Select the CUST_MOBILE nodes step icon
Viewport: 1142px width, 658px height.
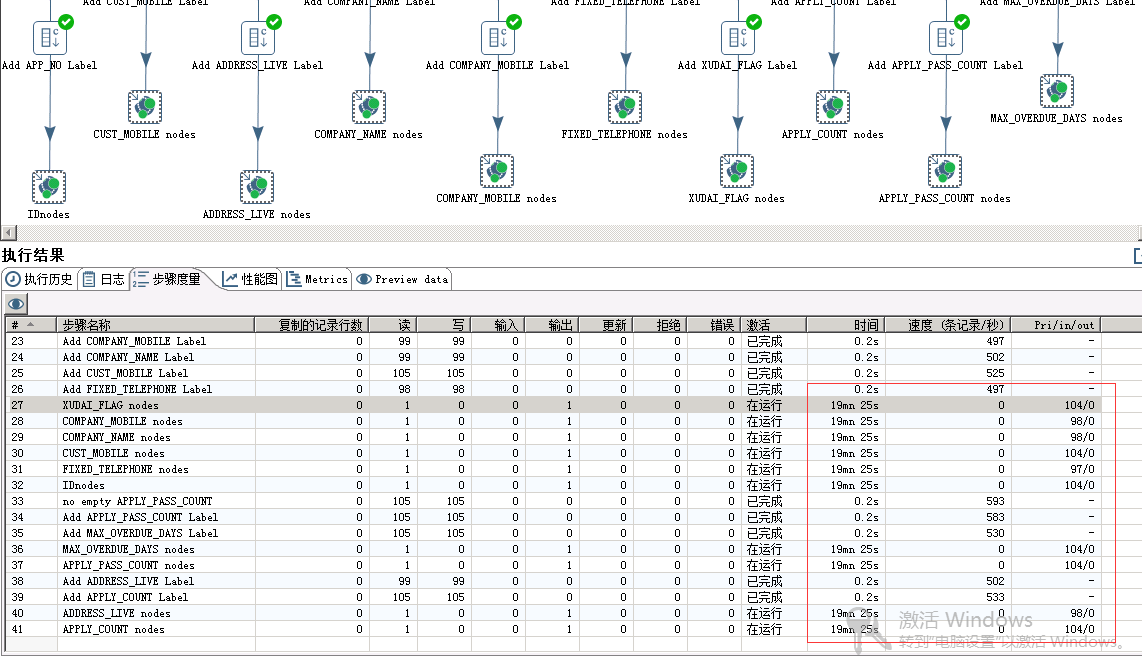coord(144,107)
